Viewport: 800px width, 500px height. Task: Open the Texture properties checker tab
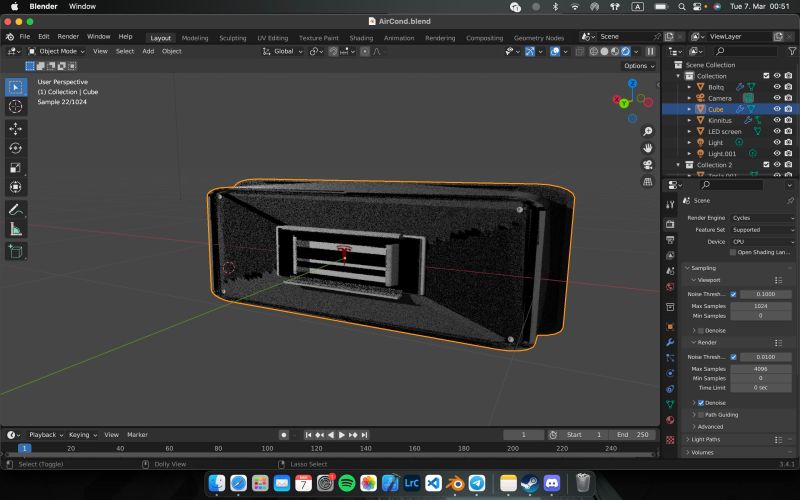coord(670,440)
